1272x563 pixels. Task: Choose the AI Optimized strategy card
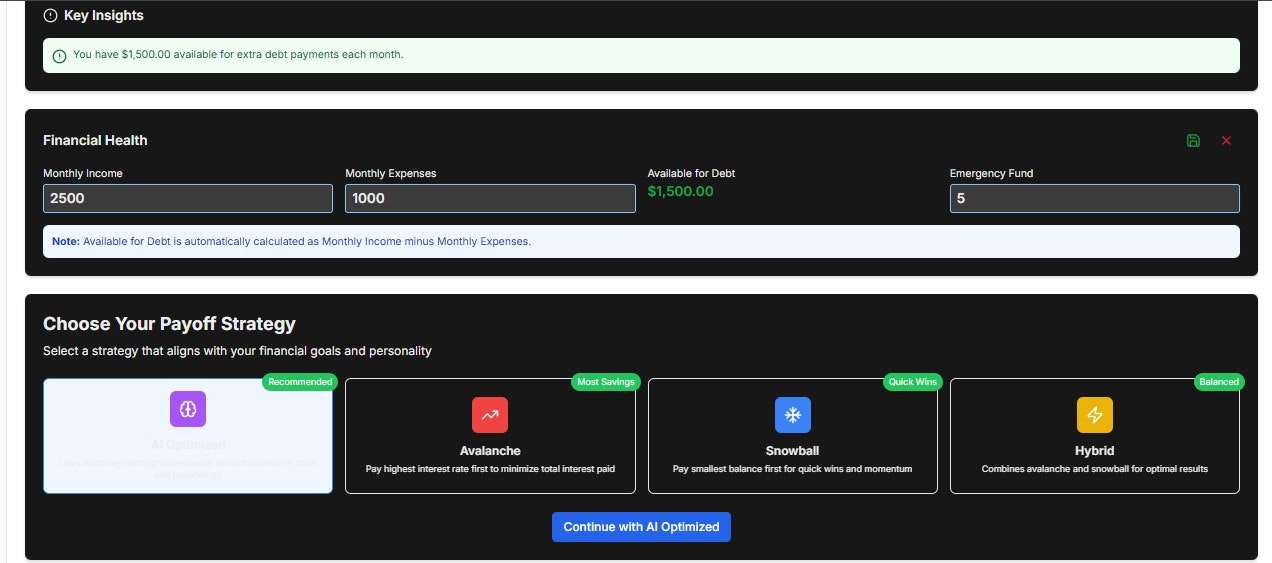coord(188,436)
